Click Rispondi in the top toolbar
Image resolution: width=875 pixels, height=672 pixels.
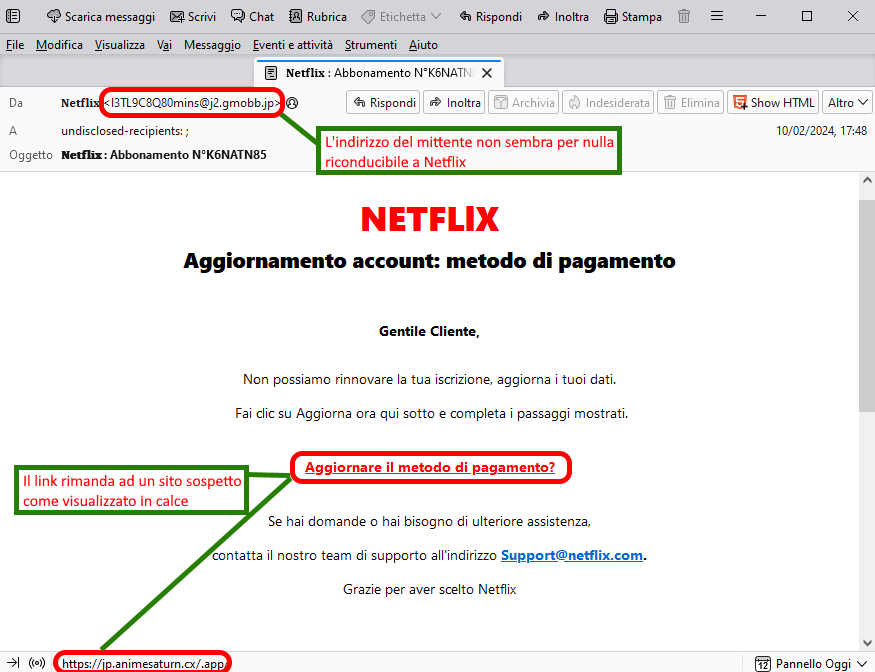pyautogui.click(x=491, y=17)
